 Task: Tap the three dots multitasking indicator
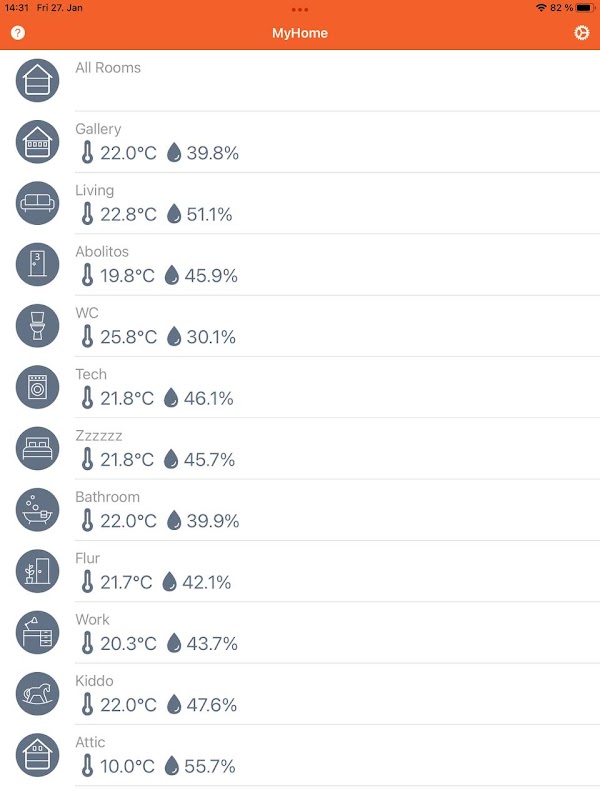click(300, 10)
